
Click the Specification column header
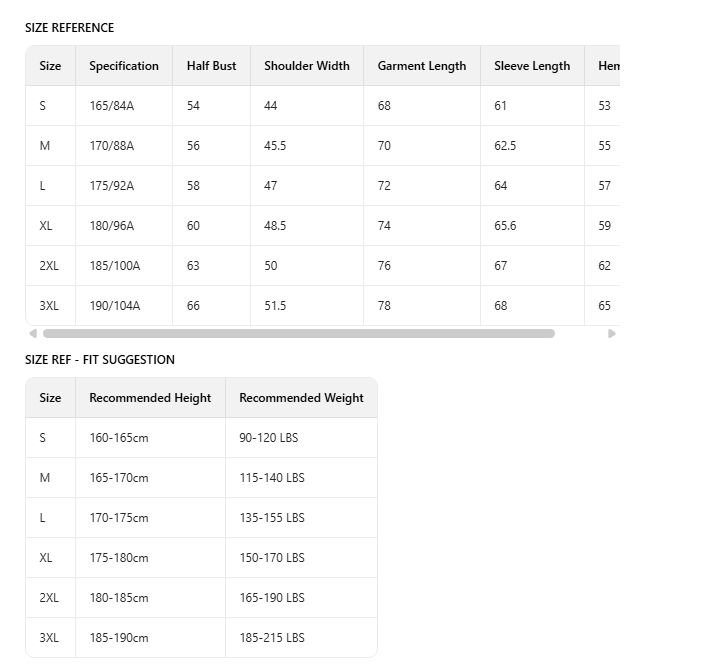(124, 66)
